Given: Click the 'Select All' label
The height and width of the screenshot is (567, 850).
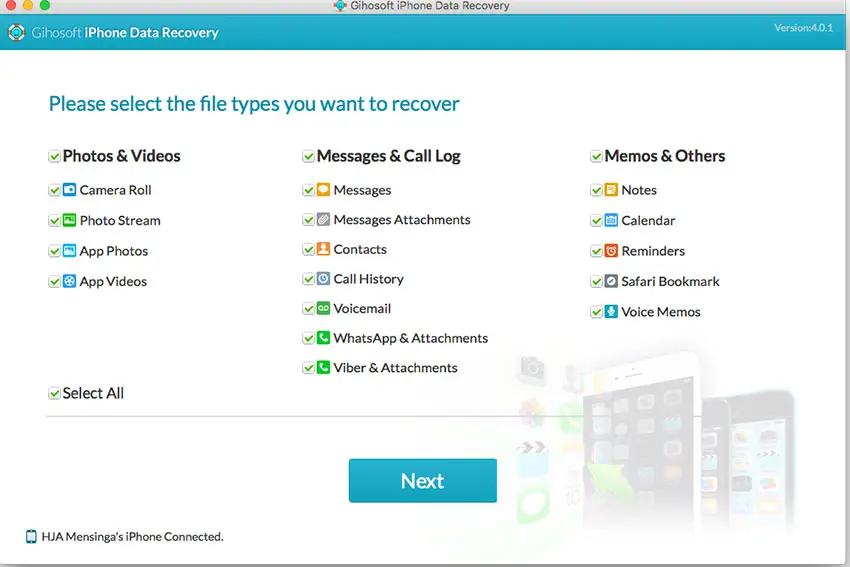Looking at the screenshot, I should (93, 393).
